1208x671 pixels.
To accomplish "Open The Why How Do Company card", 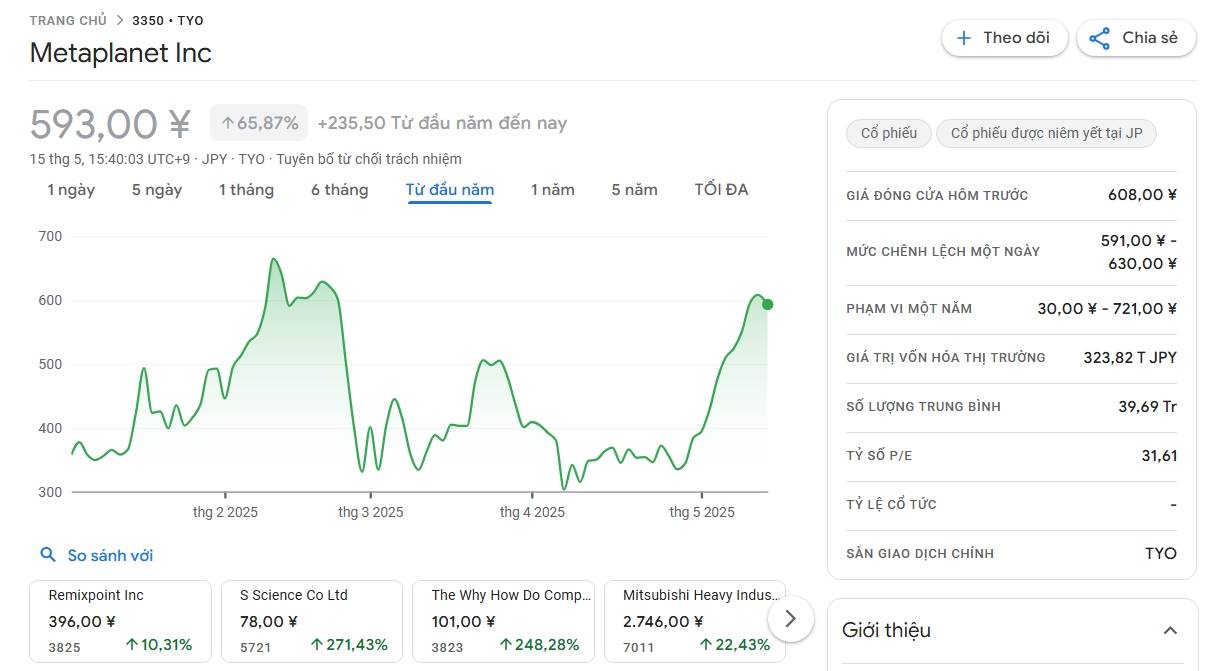I will [x=503, y=621].
